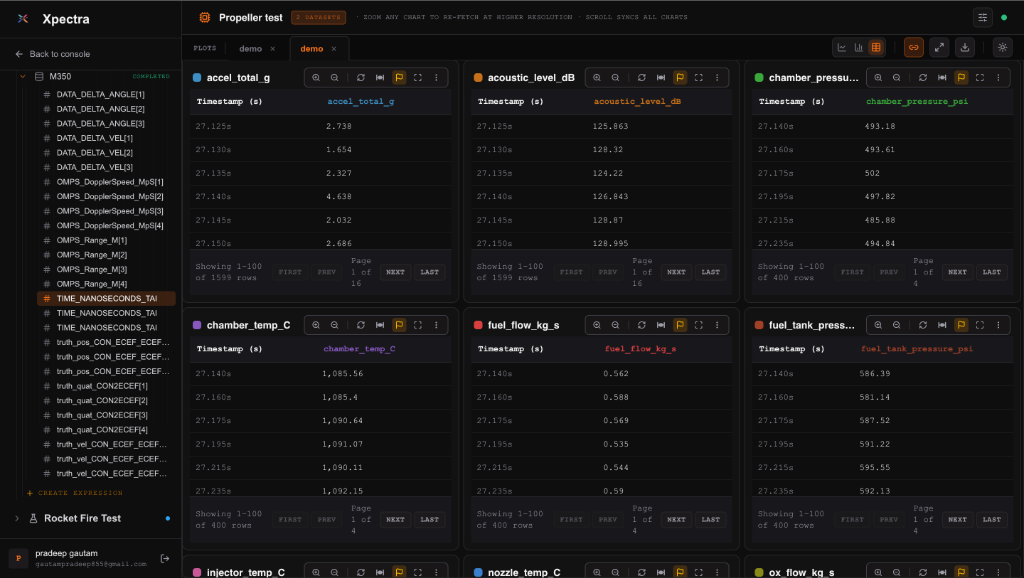Go to next page in accel_total_g table

[395, 272]
